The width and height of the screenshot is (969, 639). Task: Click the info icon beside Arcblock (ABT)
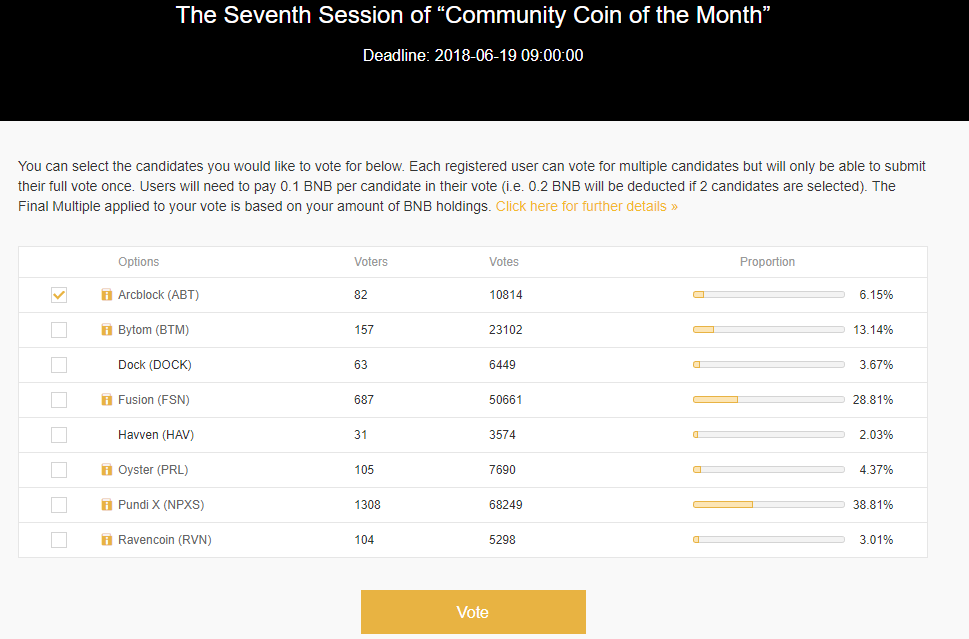(x=107, y=295)
